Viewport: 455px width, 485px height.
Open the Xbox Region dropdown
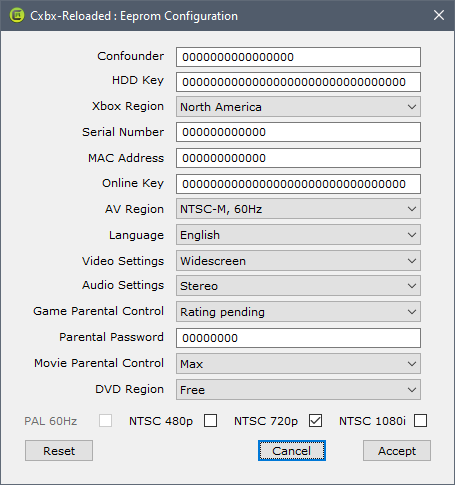[298, 107]
